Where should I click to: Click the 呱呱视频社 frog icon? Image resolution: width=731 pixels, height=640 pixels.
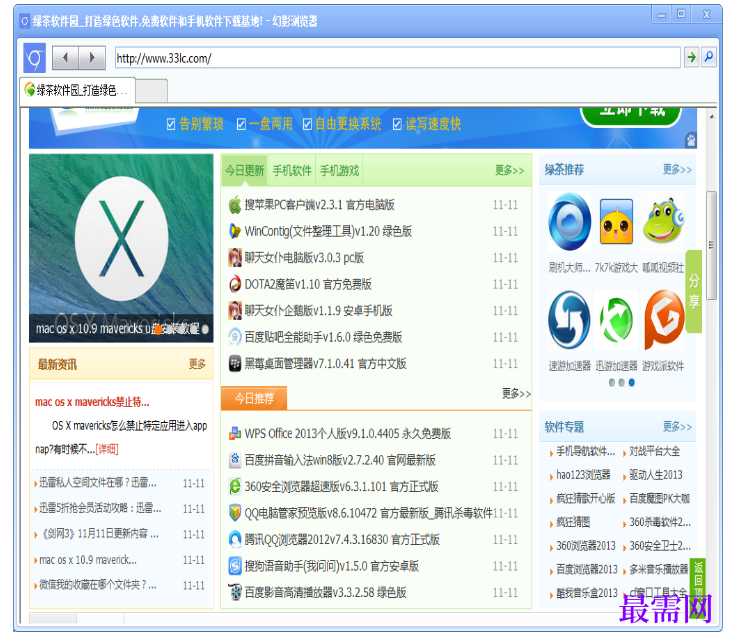tap(662, 221)
